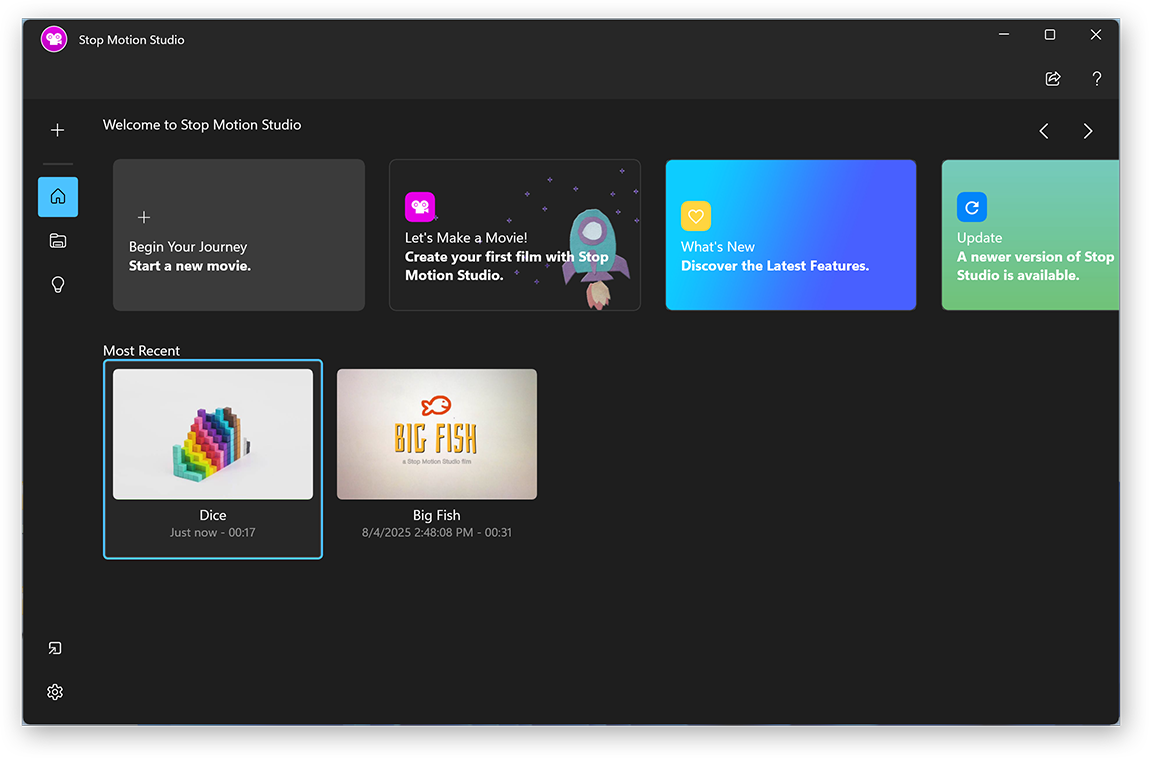Click the Begin Your Journey card

pyautogui.click(x=238, y=235)
